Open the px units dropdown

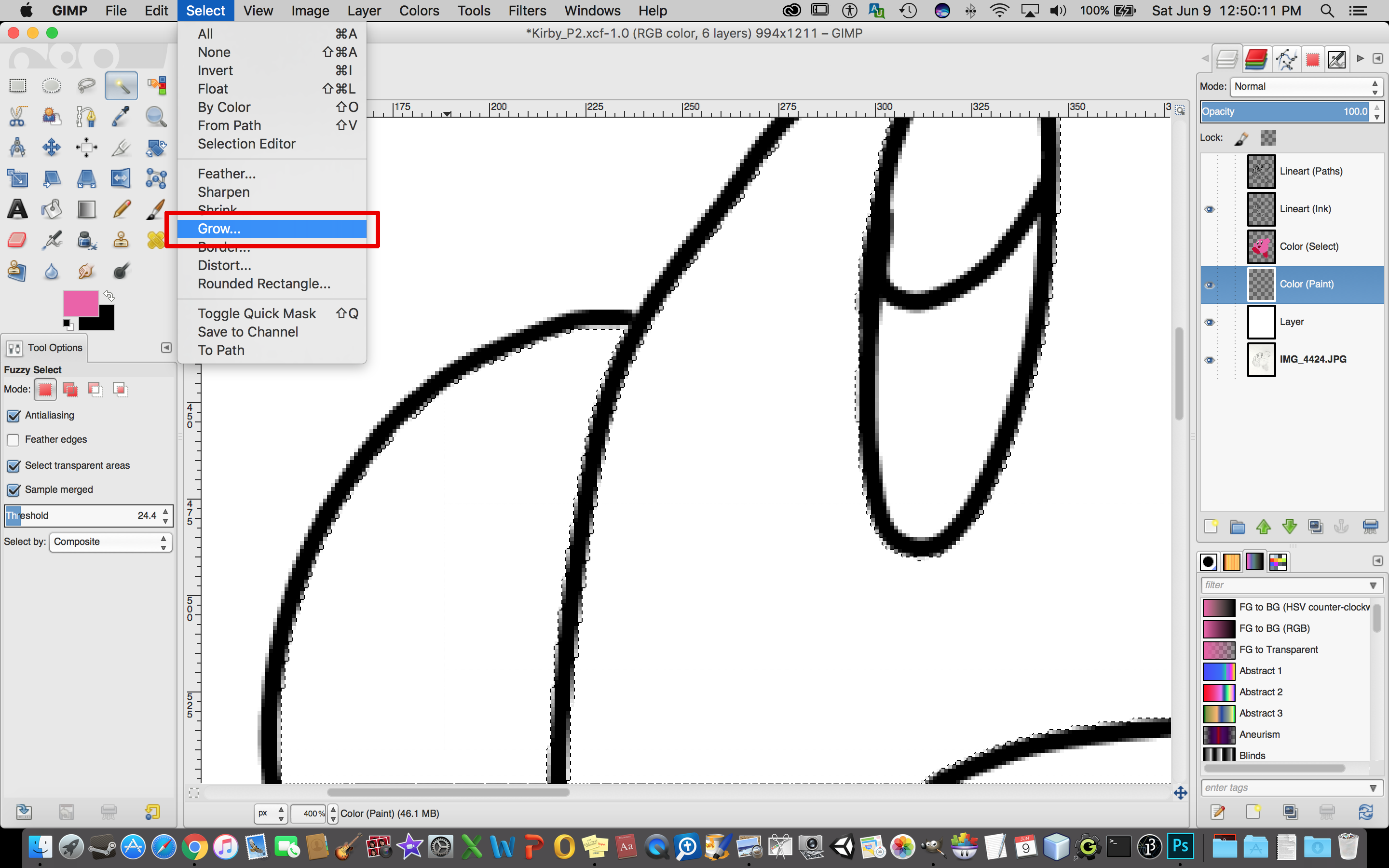[271, 814]
